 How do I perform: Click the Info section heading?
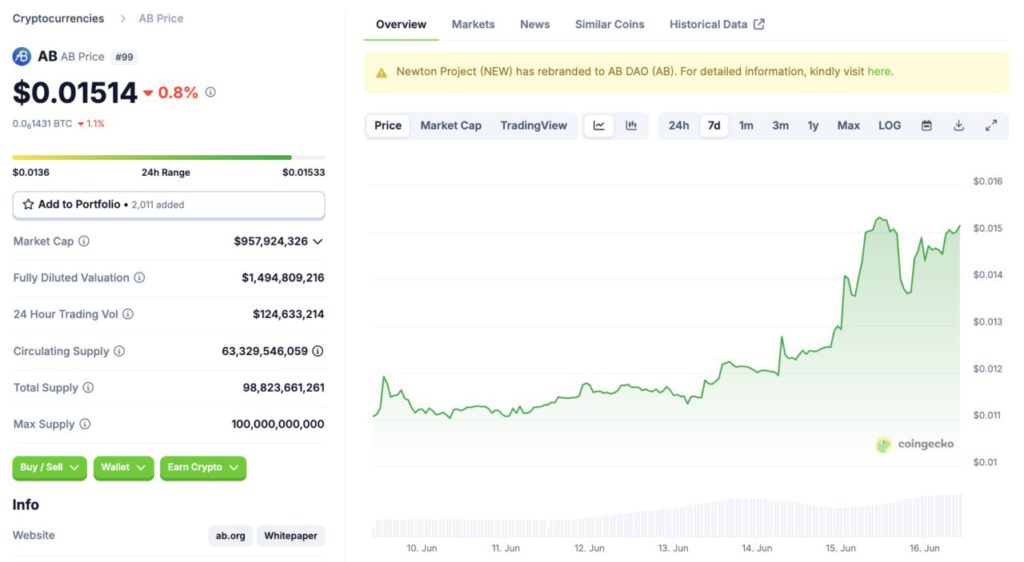pos(25,505)
